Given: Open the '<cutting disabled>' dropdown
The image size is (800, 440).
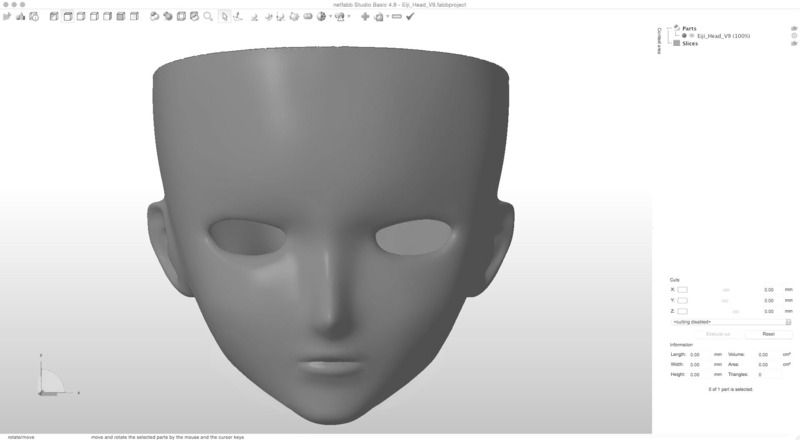Looking at the screenshot, I should point(731,322).
